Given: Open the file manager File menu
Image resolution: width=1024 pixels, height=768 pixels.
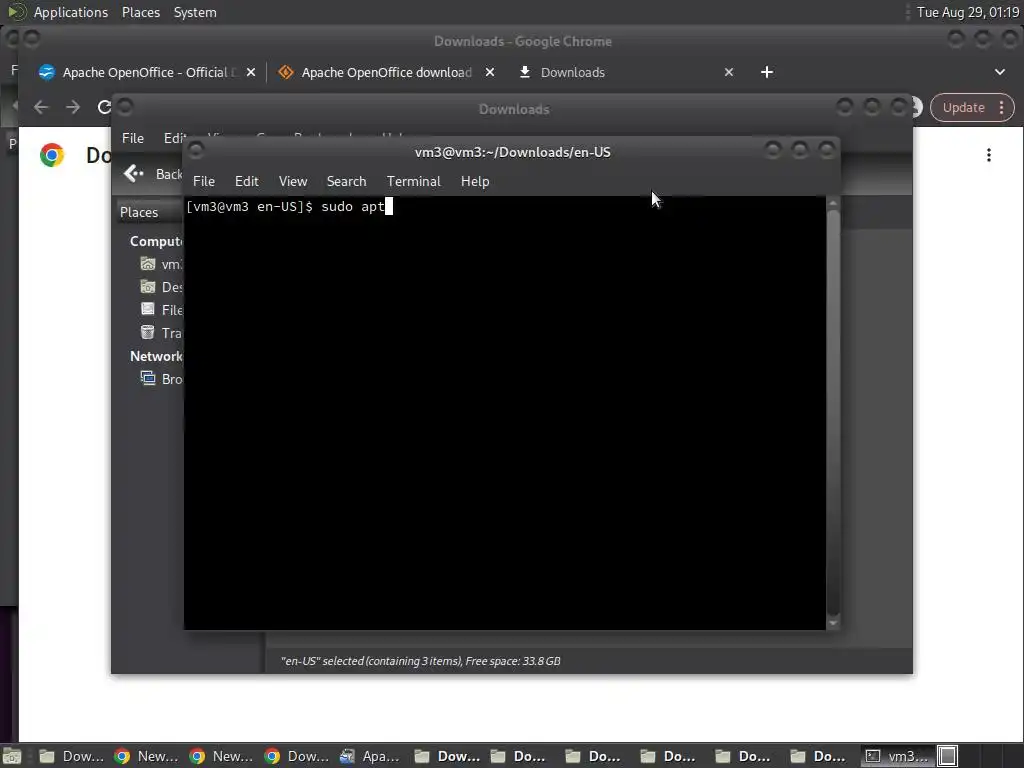Looking at the screenshot, I should click(133, 138).
